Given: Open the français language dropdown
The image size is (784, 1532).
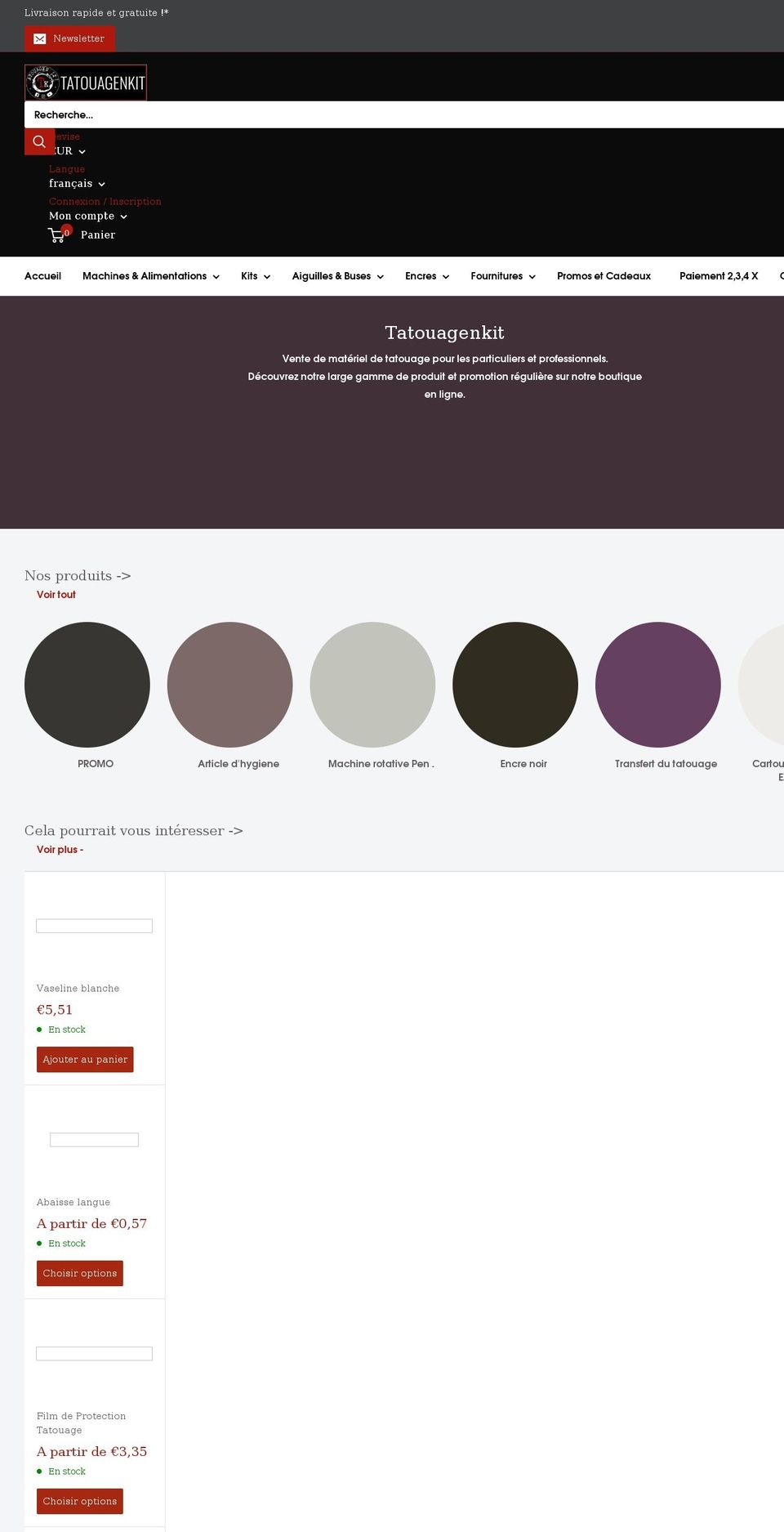Looking at the screenshot, I should pyautogui.click(x=77, y=184).
